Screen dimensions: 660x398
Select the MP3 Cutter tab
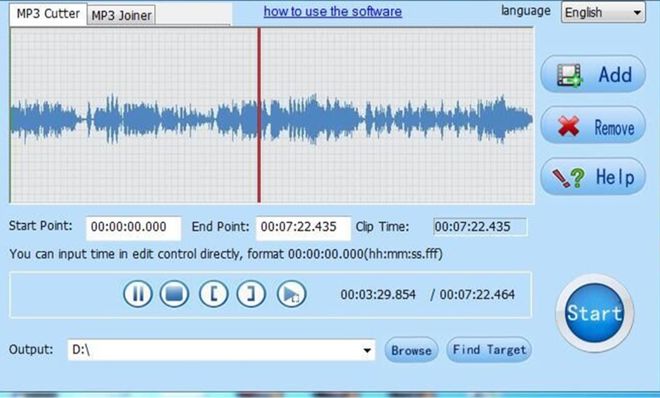(48, 14)
